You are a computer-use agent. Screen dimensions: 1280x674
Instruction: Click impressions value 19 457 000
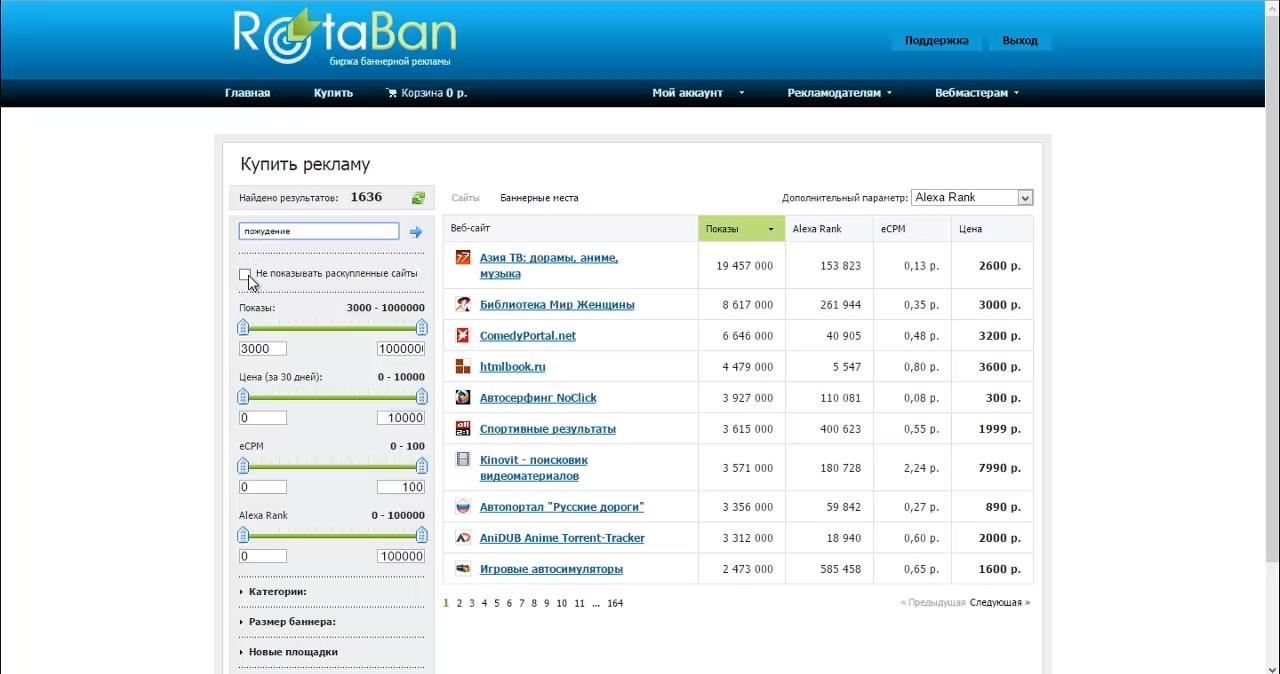click(x=744, y=266)
